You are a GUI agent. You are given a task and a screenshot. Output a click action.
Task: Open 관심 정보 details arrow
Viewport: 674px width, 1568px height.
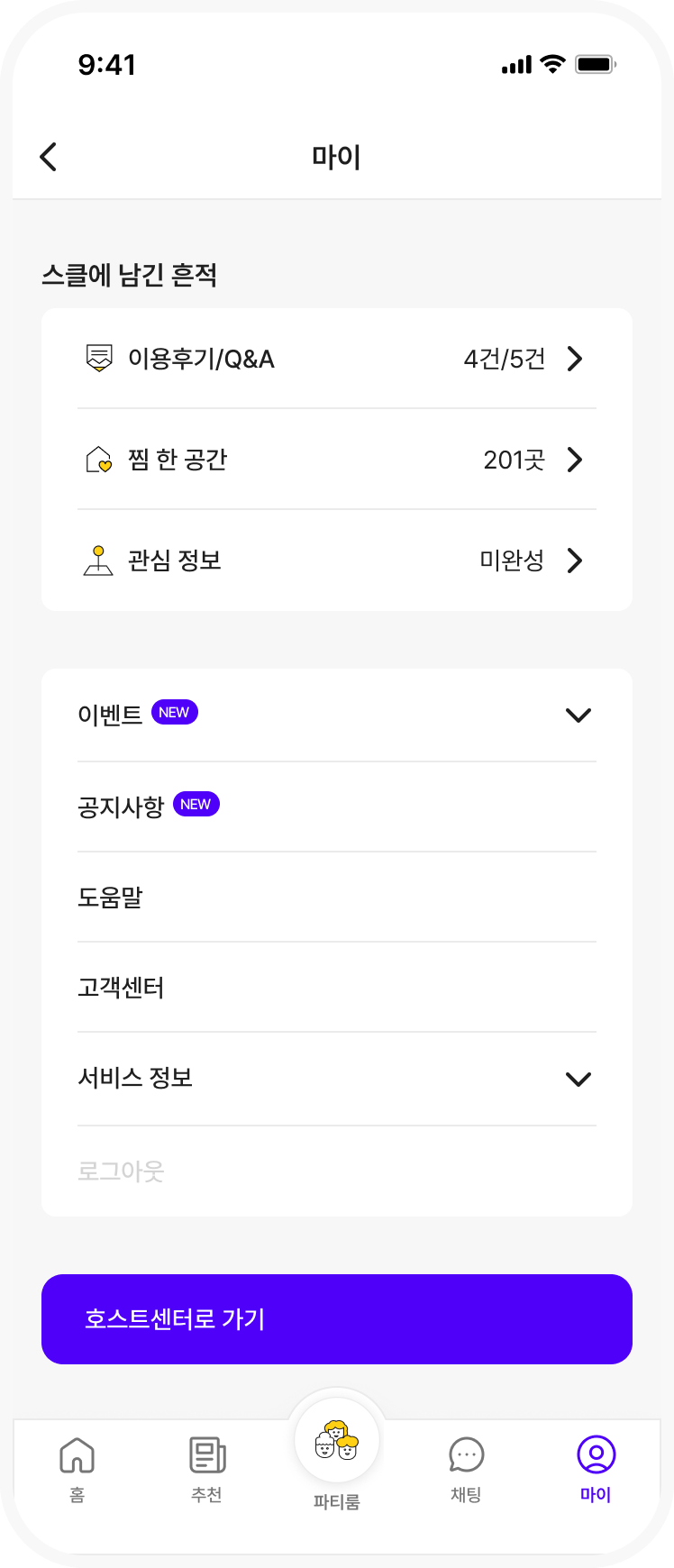point(575,561)
